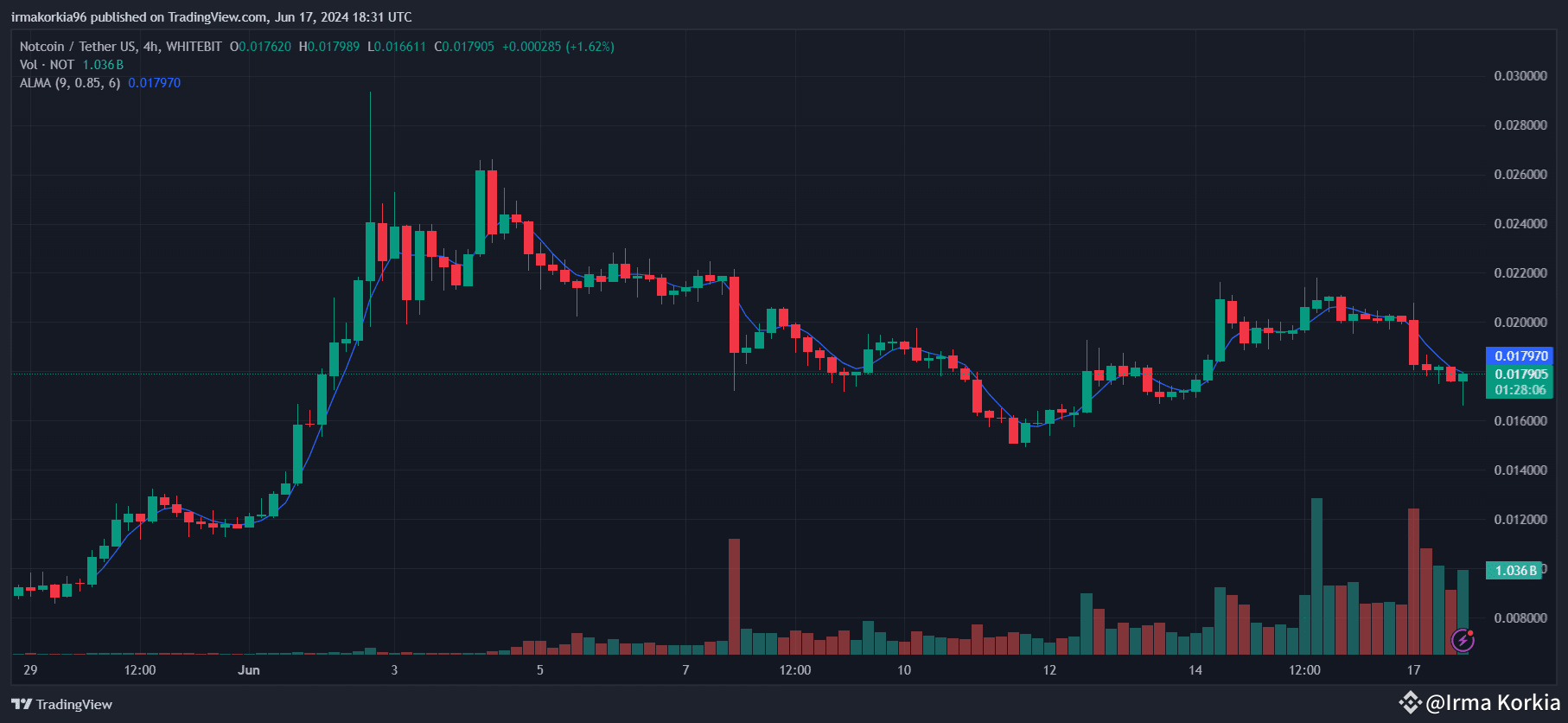Click the TradingView logo at bottom-left

[61, 704]
